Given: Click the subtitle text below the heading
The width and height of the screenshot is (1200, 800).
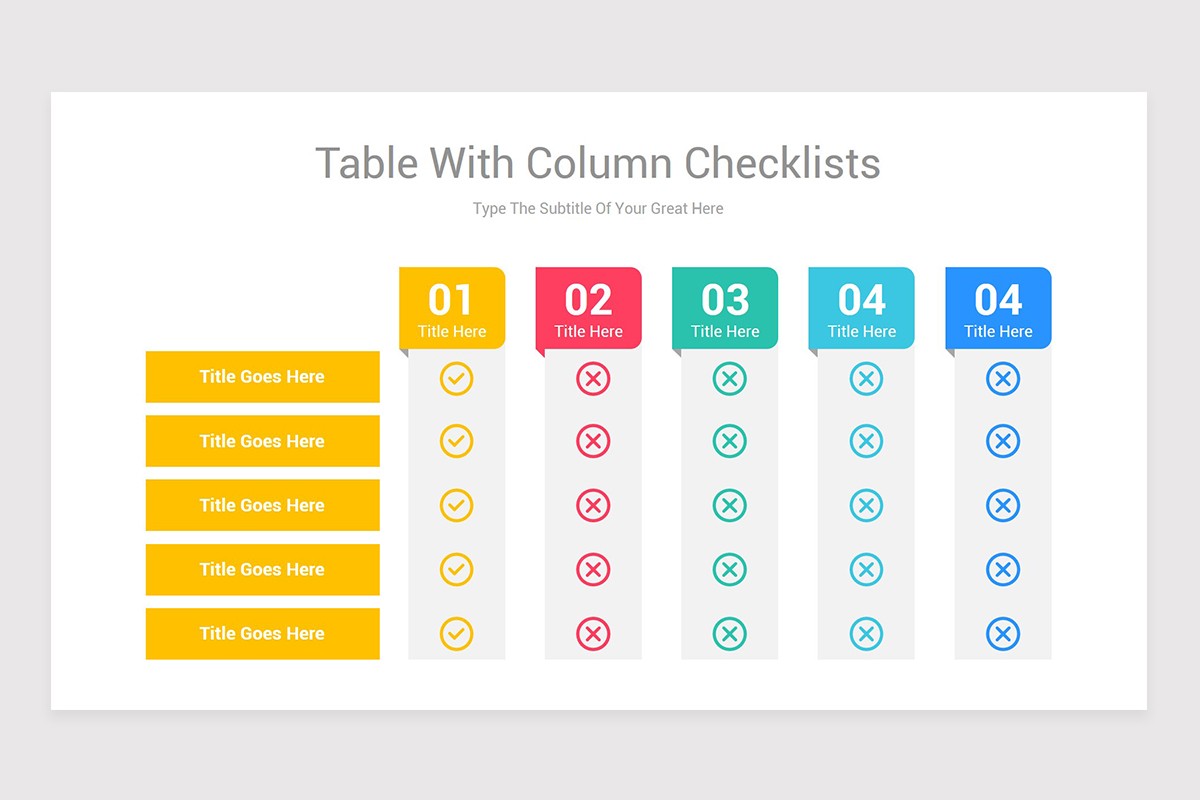Looking at the screenshot, I should (x=598, y=209).
